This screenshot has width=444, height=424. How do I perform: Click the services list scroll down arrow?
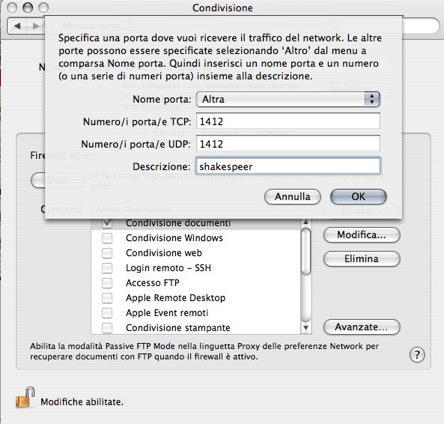click(x=306, y=328)
